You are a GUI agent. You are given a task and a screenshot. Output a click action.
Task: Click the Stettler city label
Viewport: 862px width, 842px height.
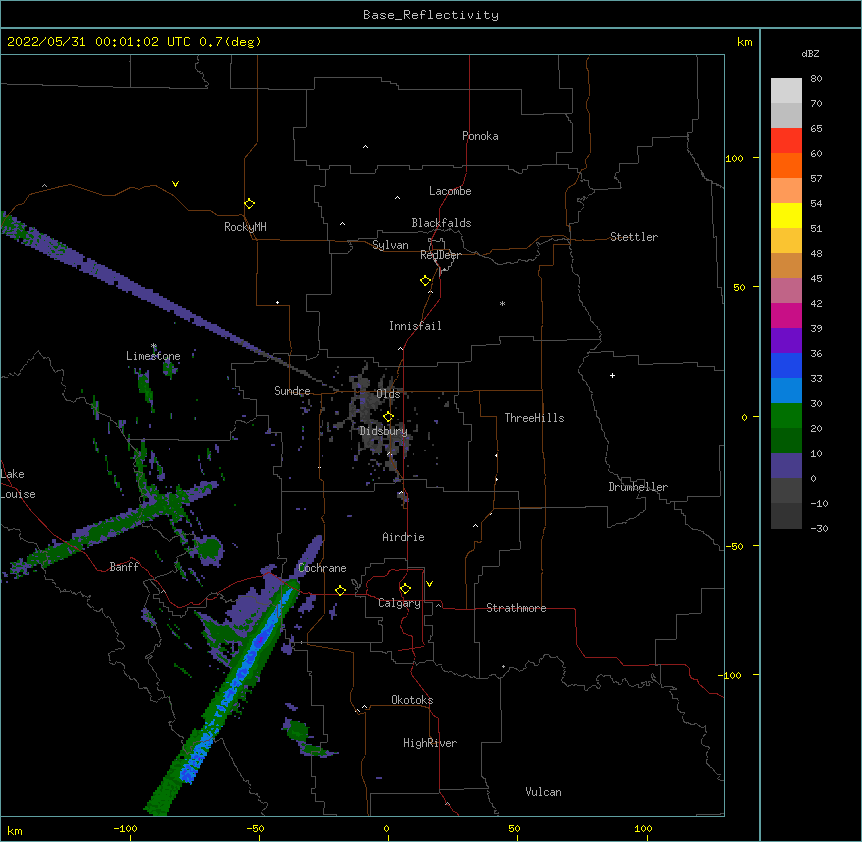click(x=634, y=237)
